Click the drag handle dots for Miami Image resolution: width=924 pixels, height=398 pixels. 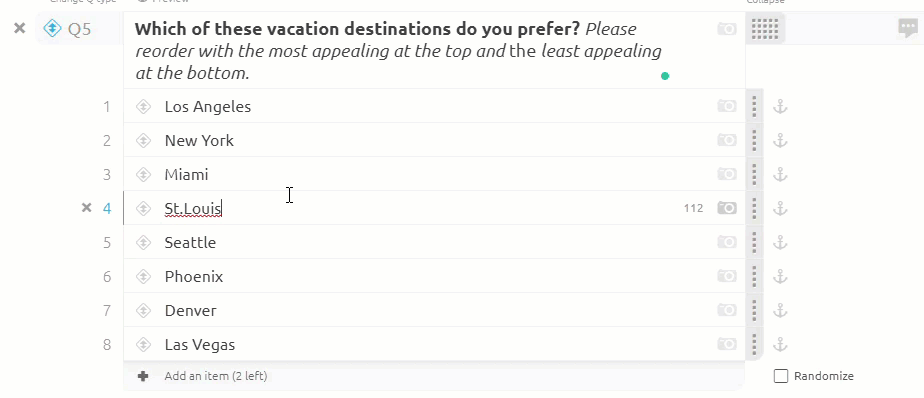coord(754,175)
